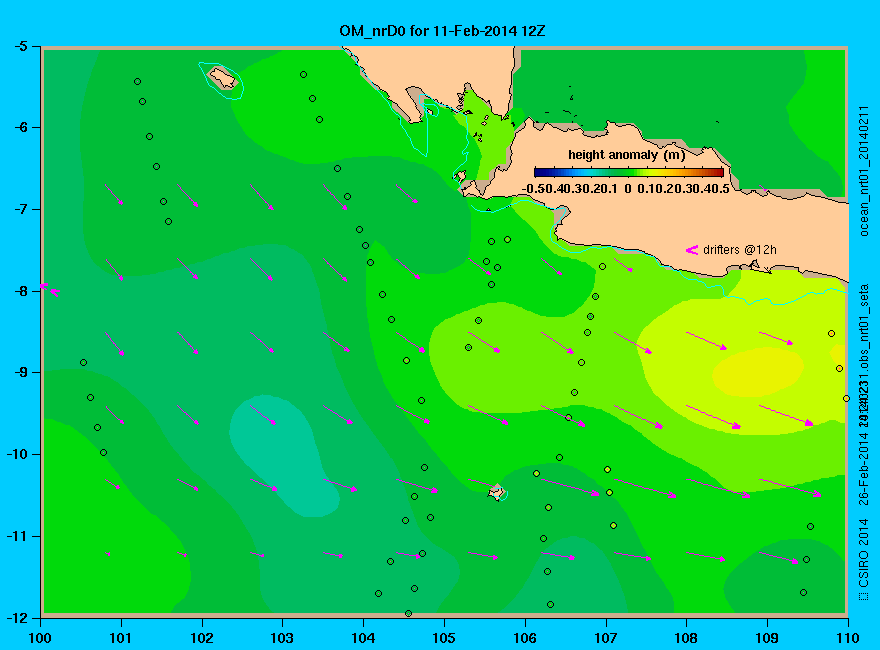Click the plot title "OM_nrD0 for 11-Feb-2014 12Z"
This screenshot has height=650, width=880.
click(442, 31)
